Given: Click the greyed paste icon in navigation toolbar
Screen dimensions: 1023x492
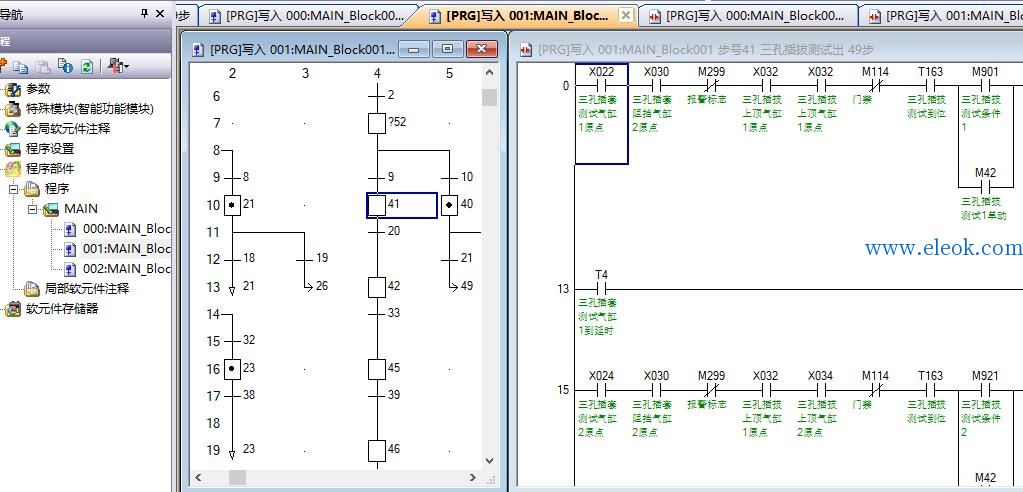Looking at the screenshot, I should (x=43, y=67).
